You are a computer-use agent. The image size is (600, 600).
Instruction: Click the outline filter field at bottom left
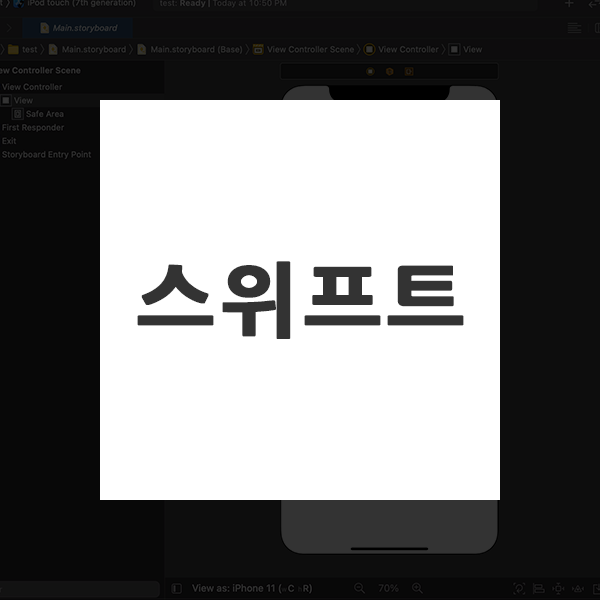80,589
